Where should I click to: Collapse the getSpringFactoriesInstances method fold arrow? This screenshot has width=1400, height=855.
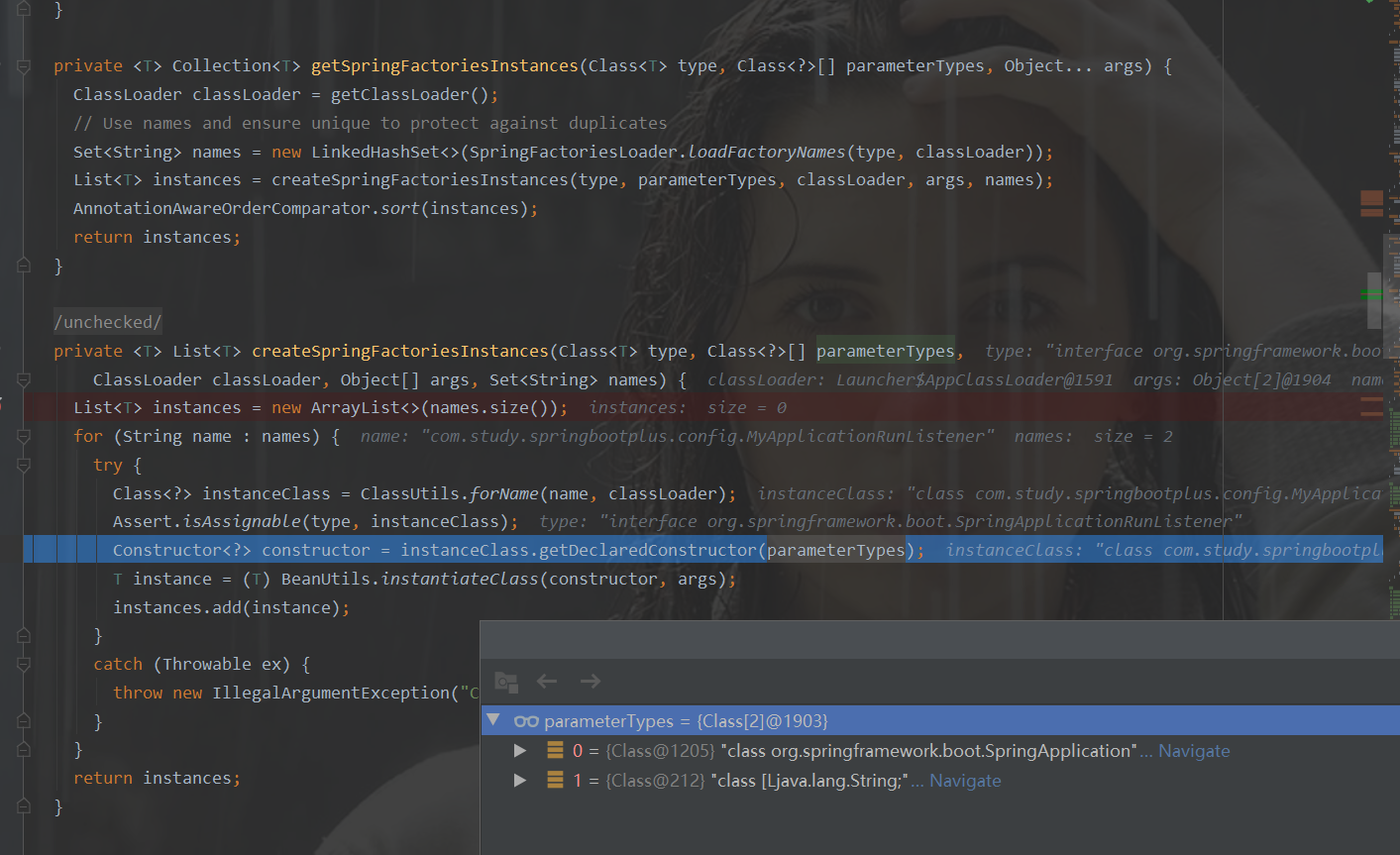click(22, 67)
